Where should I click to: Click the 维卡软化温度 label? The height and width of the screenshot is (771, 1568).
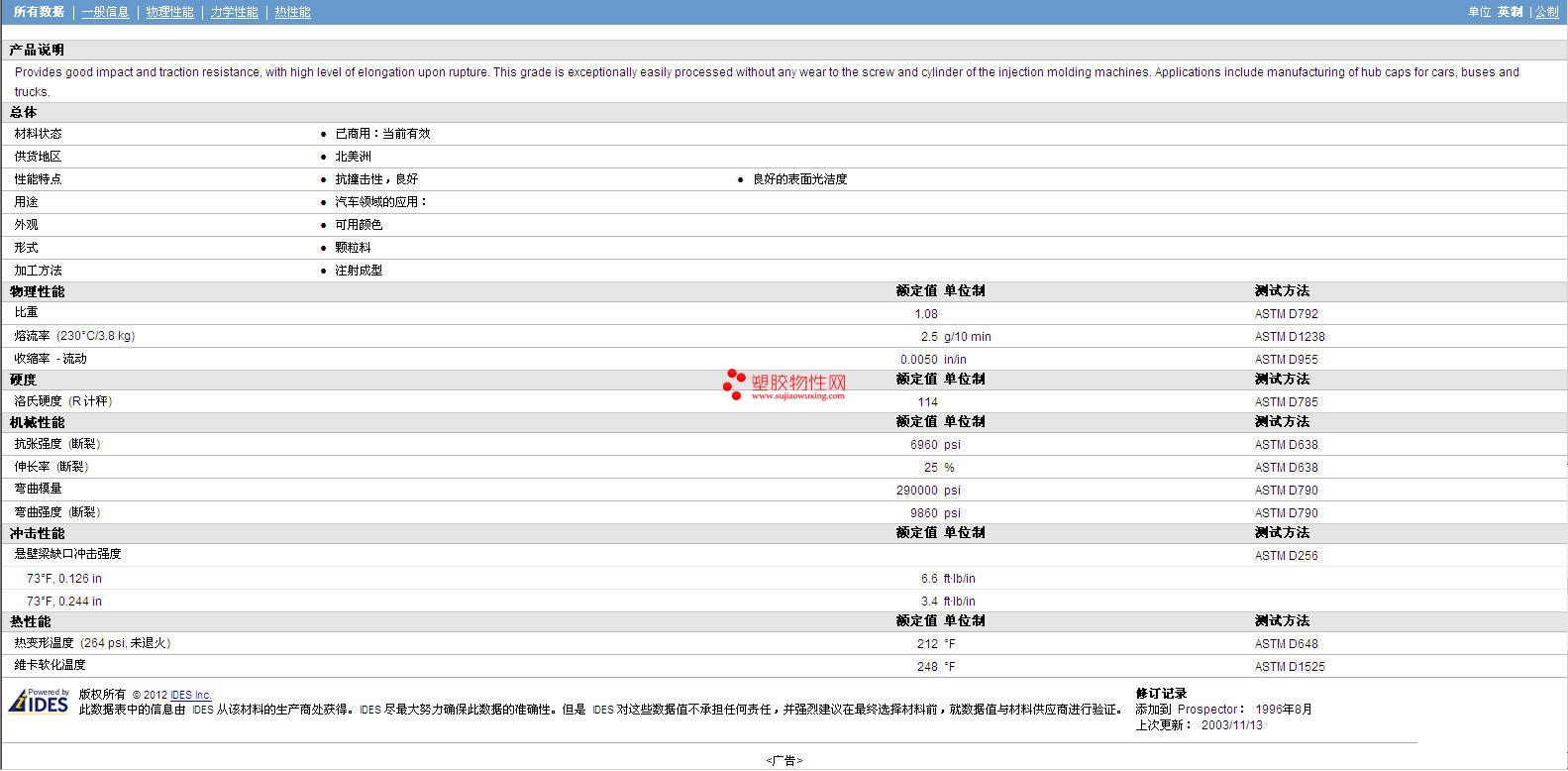click(x=50, y=665)
